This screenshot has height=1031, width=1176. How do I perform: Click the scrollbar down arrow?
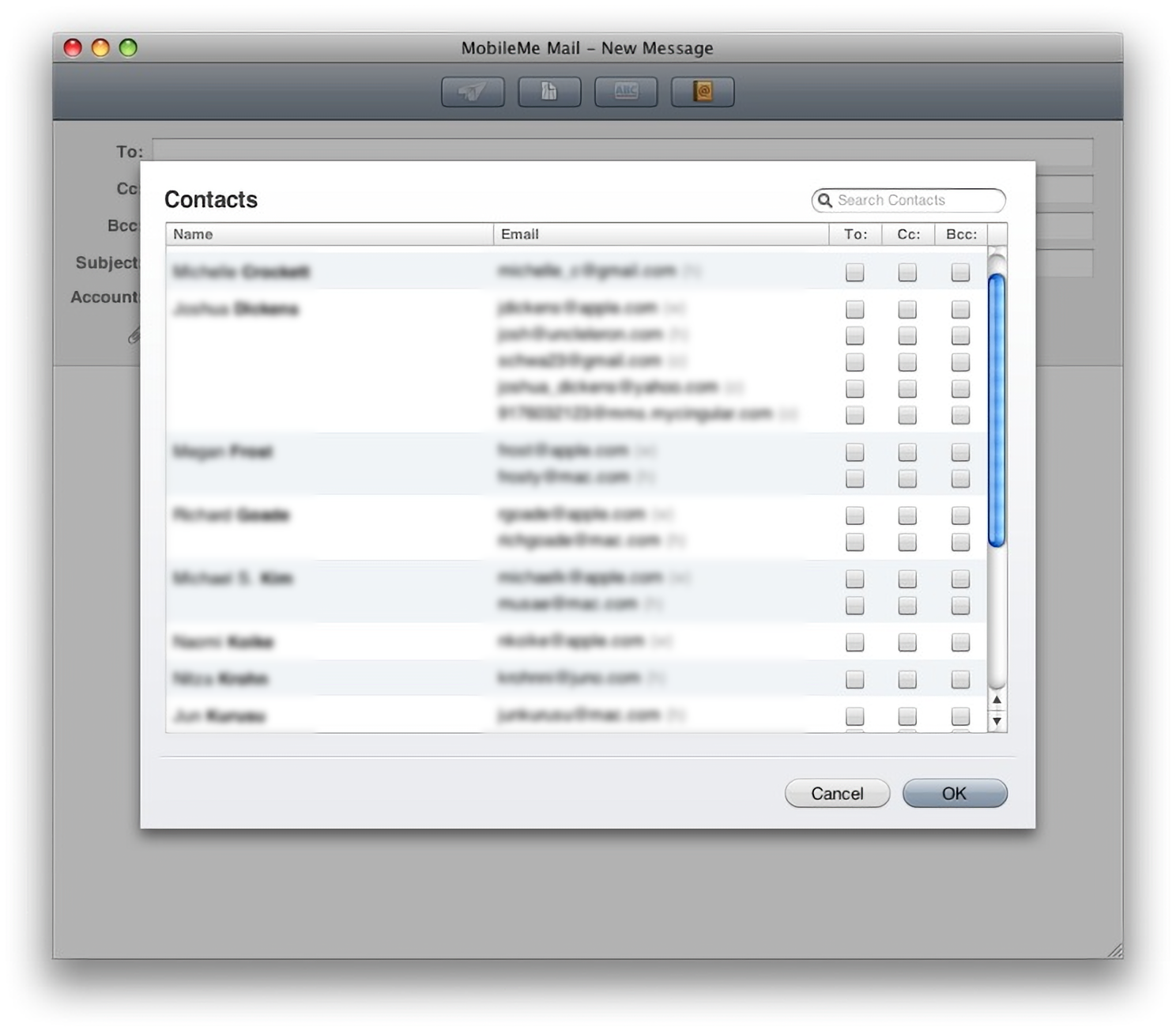(x=997, y=721)
